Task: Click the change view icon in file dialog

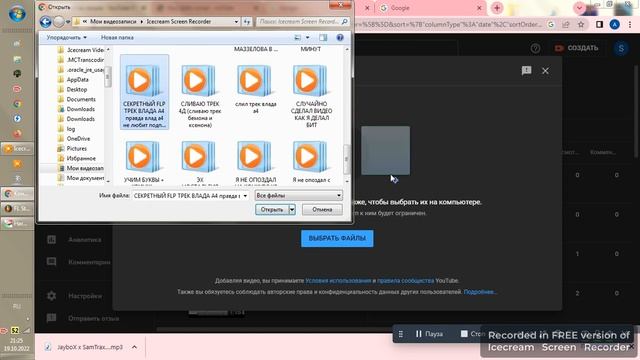Action: [298, 38]
